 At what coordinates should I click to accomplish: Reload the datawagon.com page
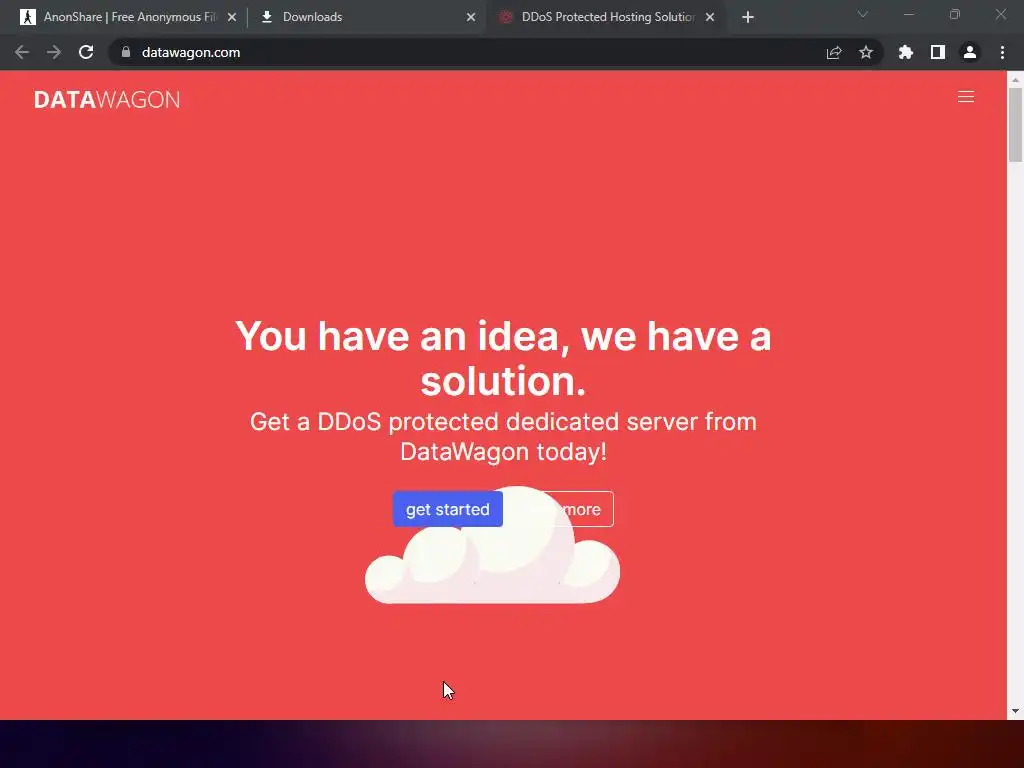pos(86,52)
